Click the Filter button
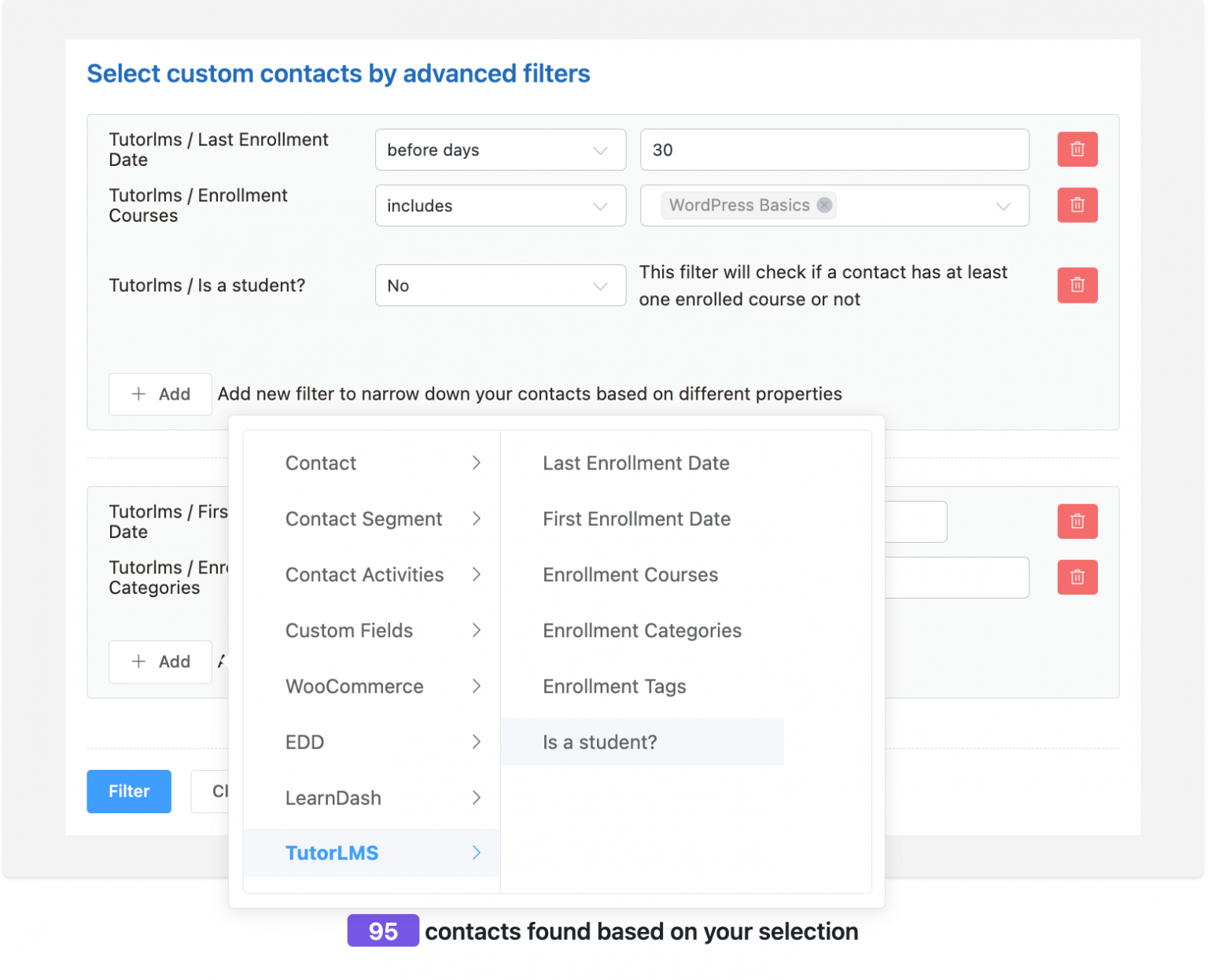This screenshot has width=1208, height=980. [128, 791]
